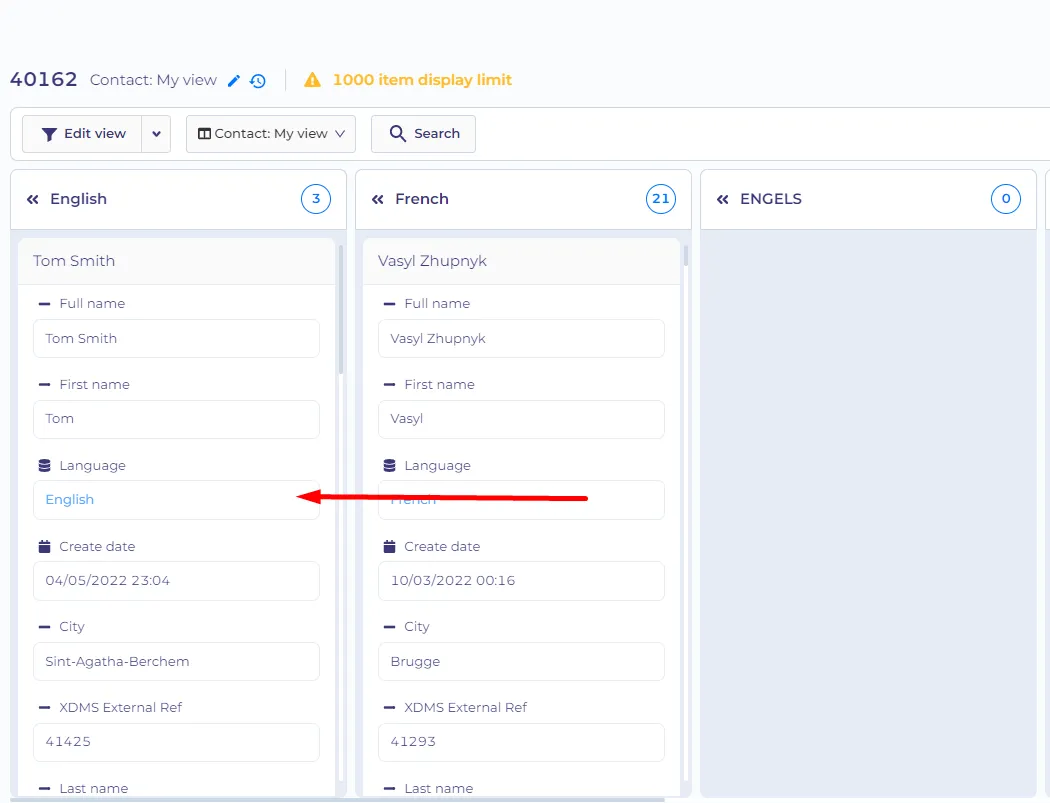Click the create date field 04/05/2022 23:04
The width and height of the screenshot is (1050, 803).
pos(176,581)
